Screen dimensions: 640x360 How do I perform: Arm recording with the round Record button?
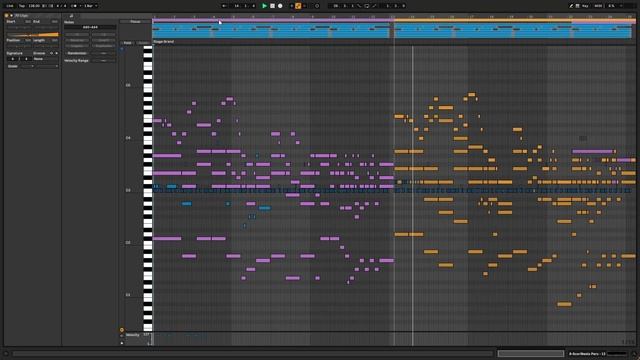[280, 6]
